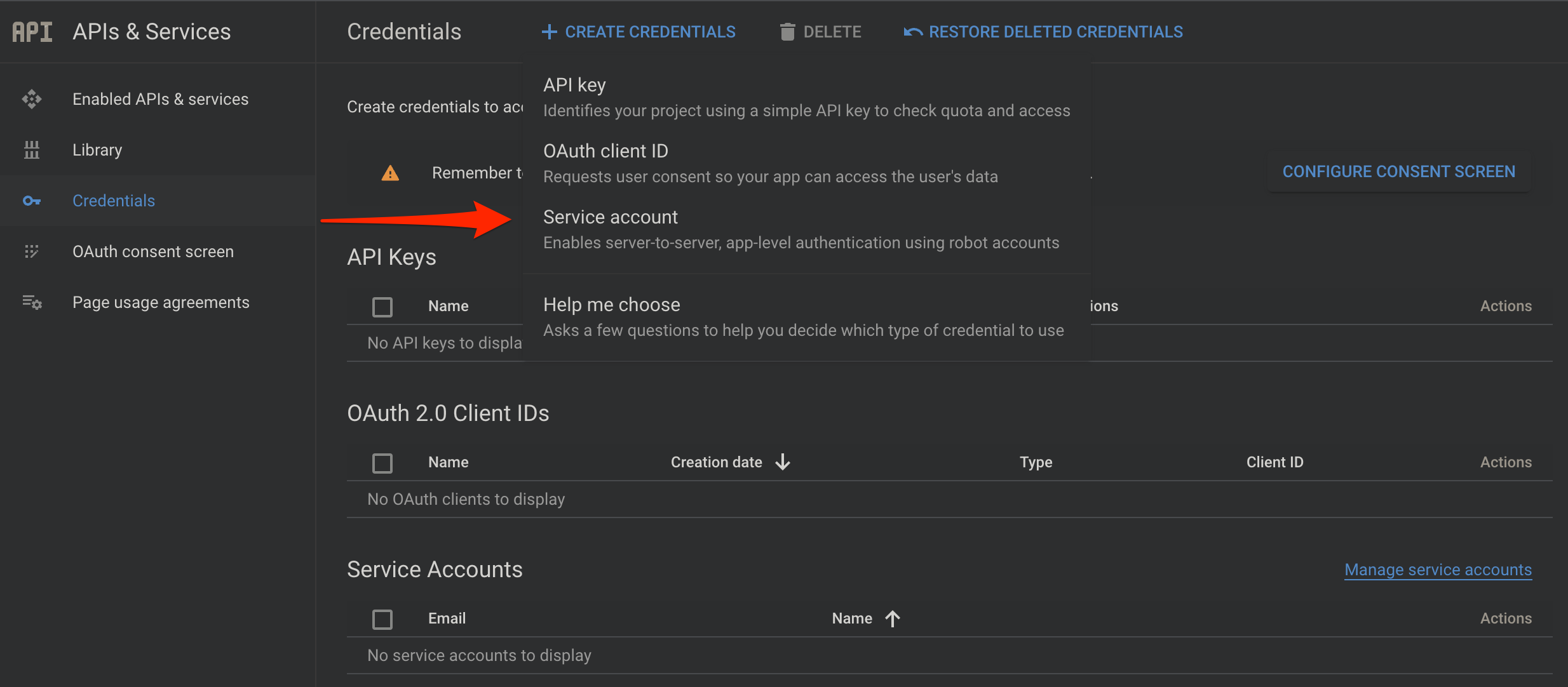The image size is (1568, 687).
Task: Click the Page usage agreements icon
Action: [x=32, y=302]
